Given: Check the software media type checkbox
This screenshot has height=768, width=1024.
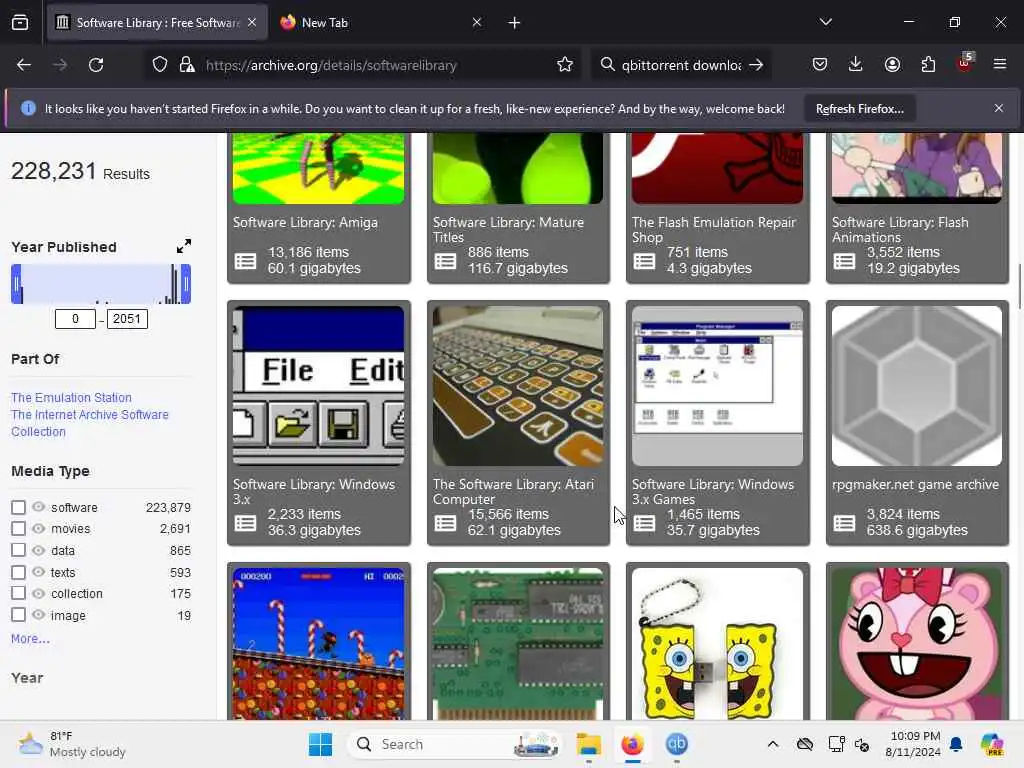Looking at the screenshot, I should click(18, 507).
